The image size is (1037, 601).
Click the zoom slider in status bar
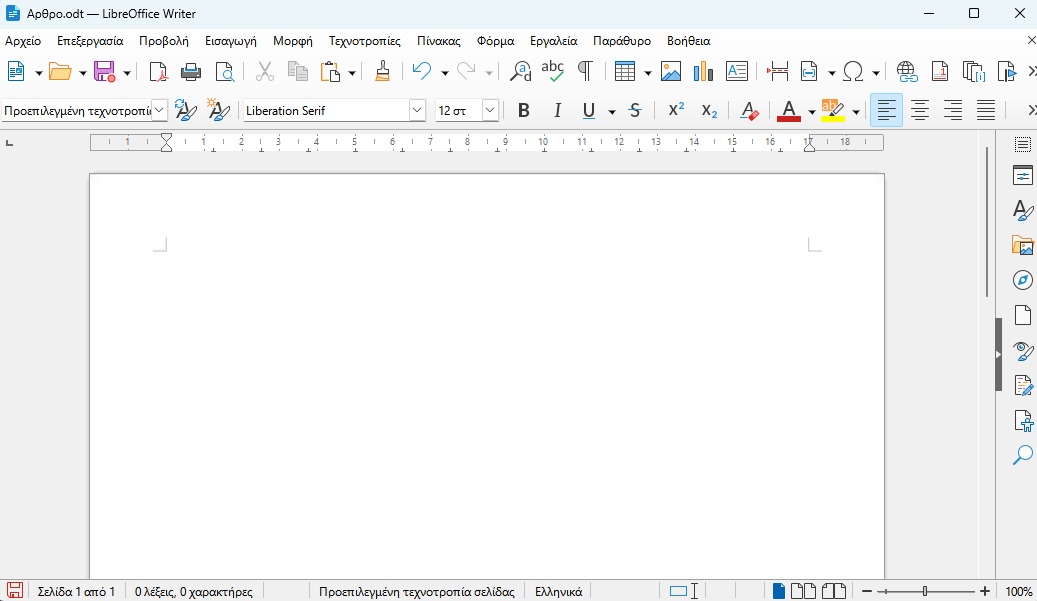pos(924,592)
